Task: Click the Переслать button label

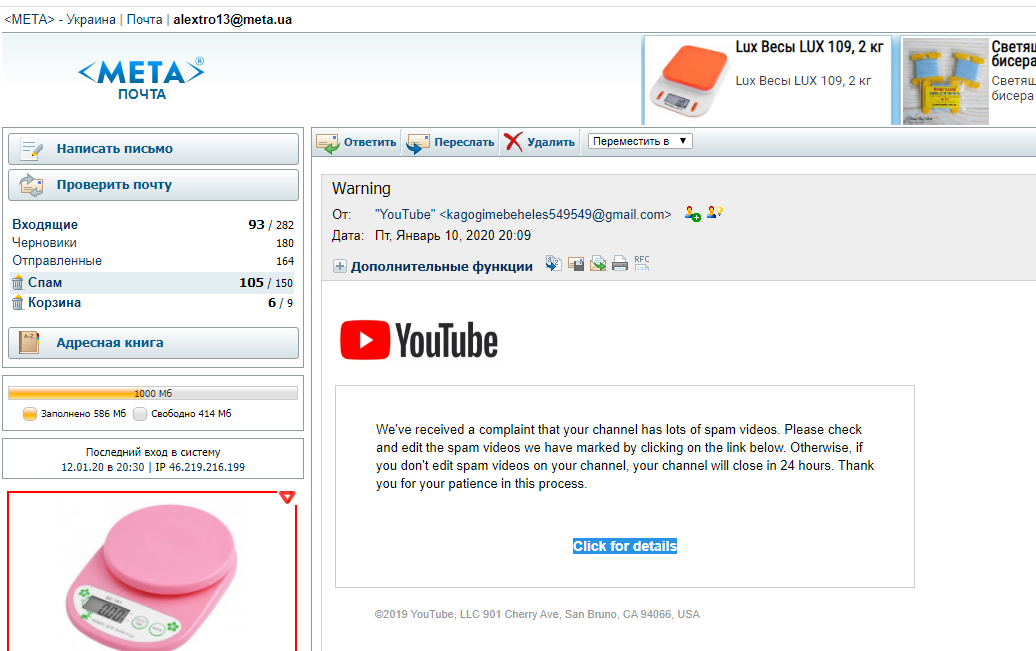Action: (x=464, y=142)
